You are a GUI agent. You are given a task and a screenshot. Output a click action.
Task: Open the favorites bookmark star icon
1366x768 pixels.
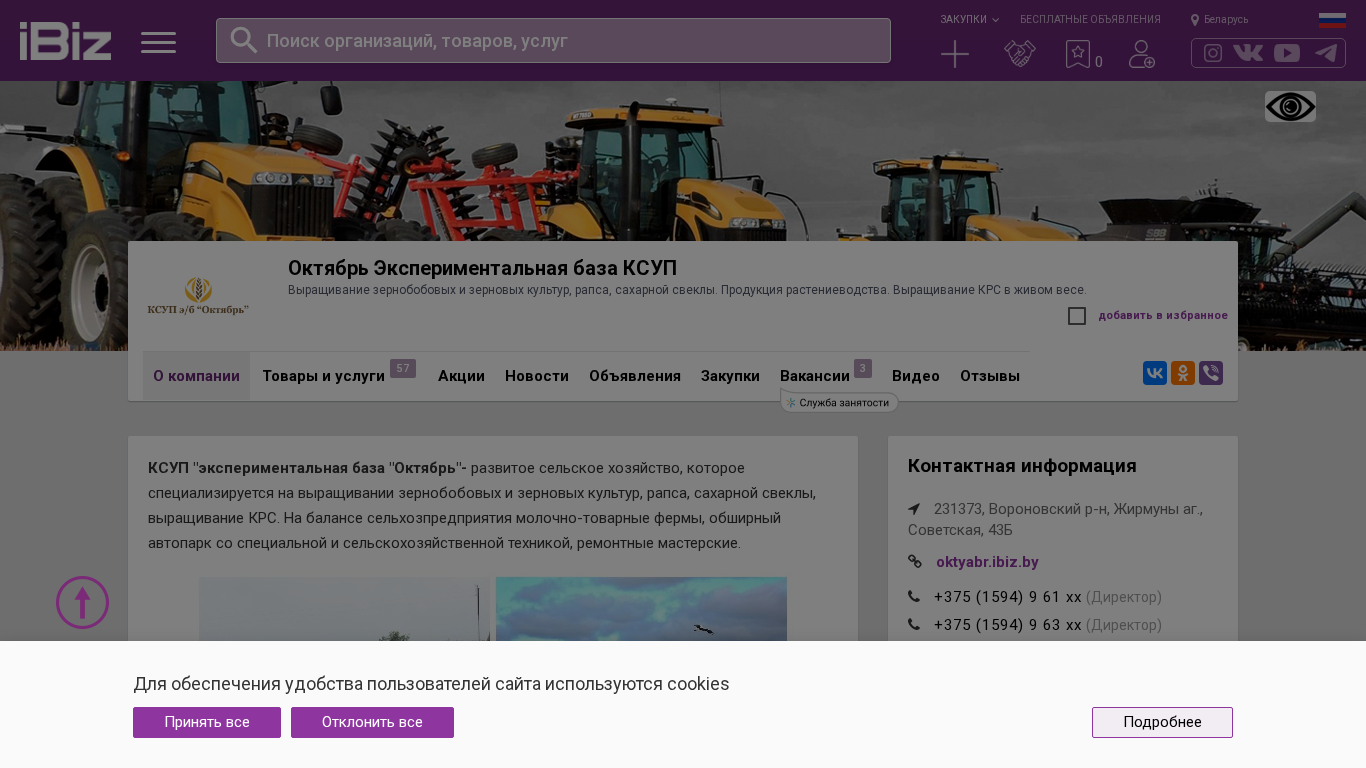point(1078,54)
